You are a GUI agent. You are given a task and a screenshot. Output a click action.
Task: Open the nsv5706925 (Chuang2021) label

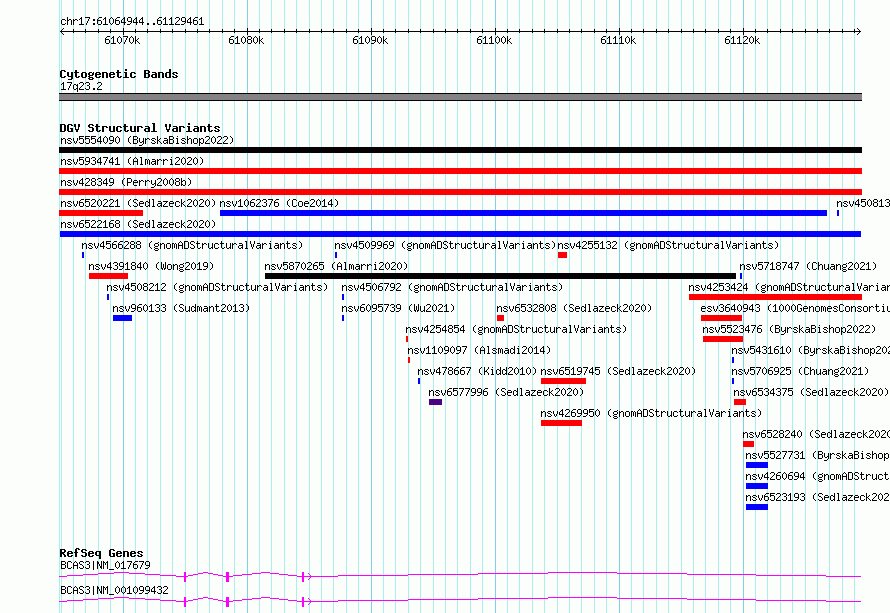click(x=800, y=371)
